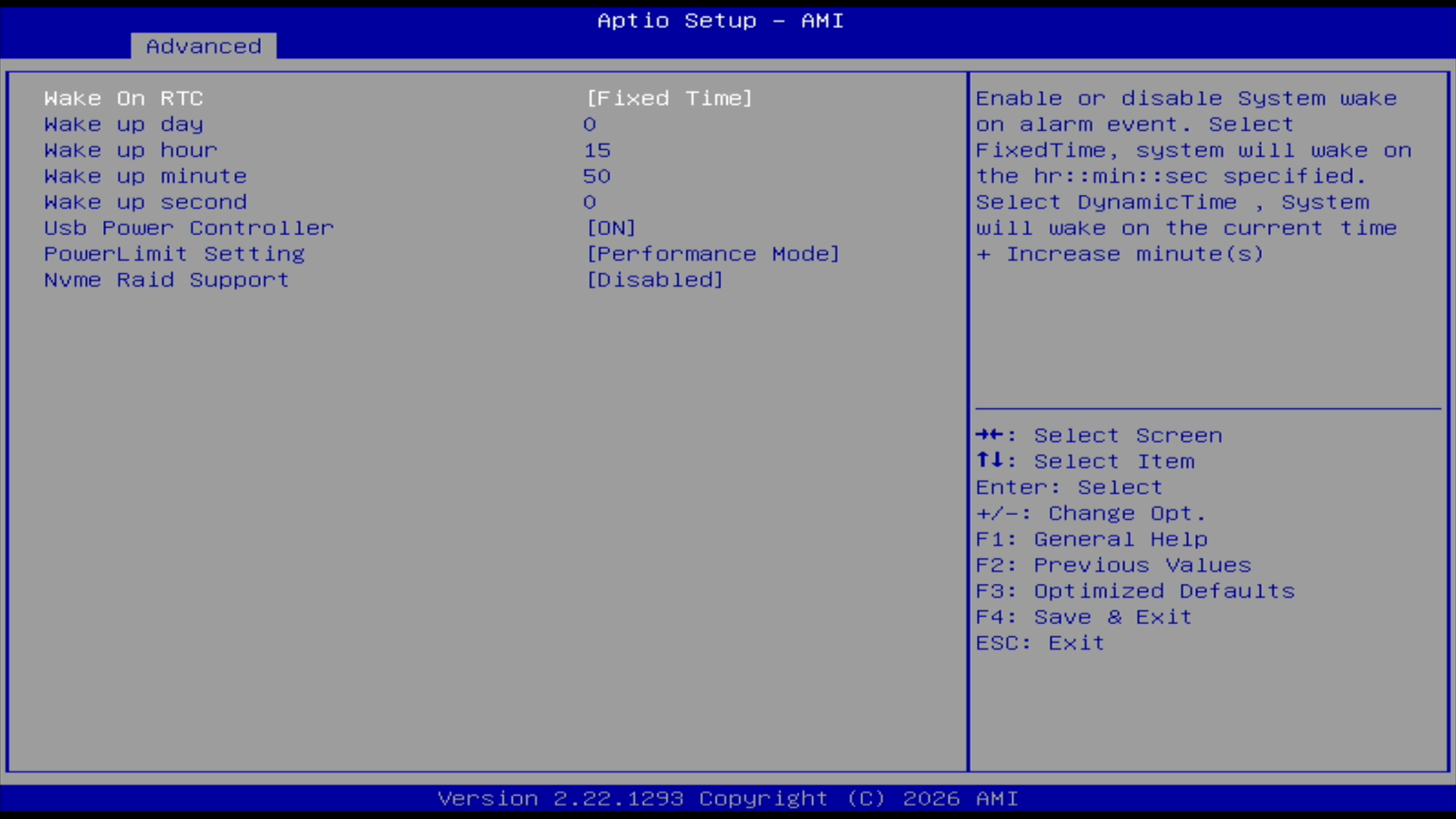Image resolution: width=1456 pixels, height=819 pixels.
Task: Toggle the Usb Power Controller [ON] value
Action: click(611, 228)
